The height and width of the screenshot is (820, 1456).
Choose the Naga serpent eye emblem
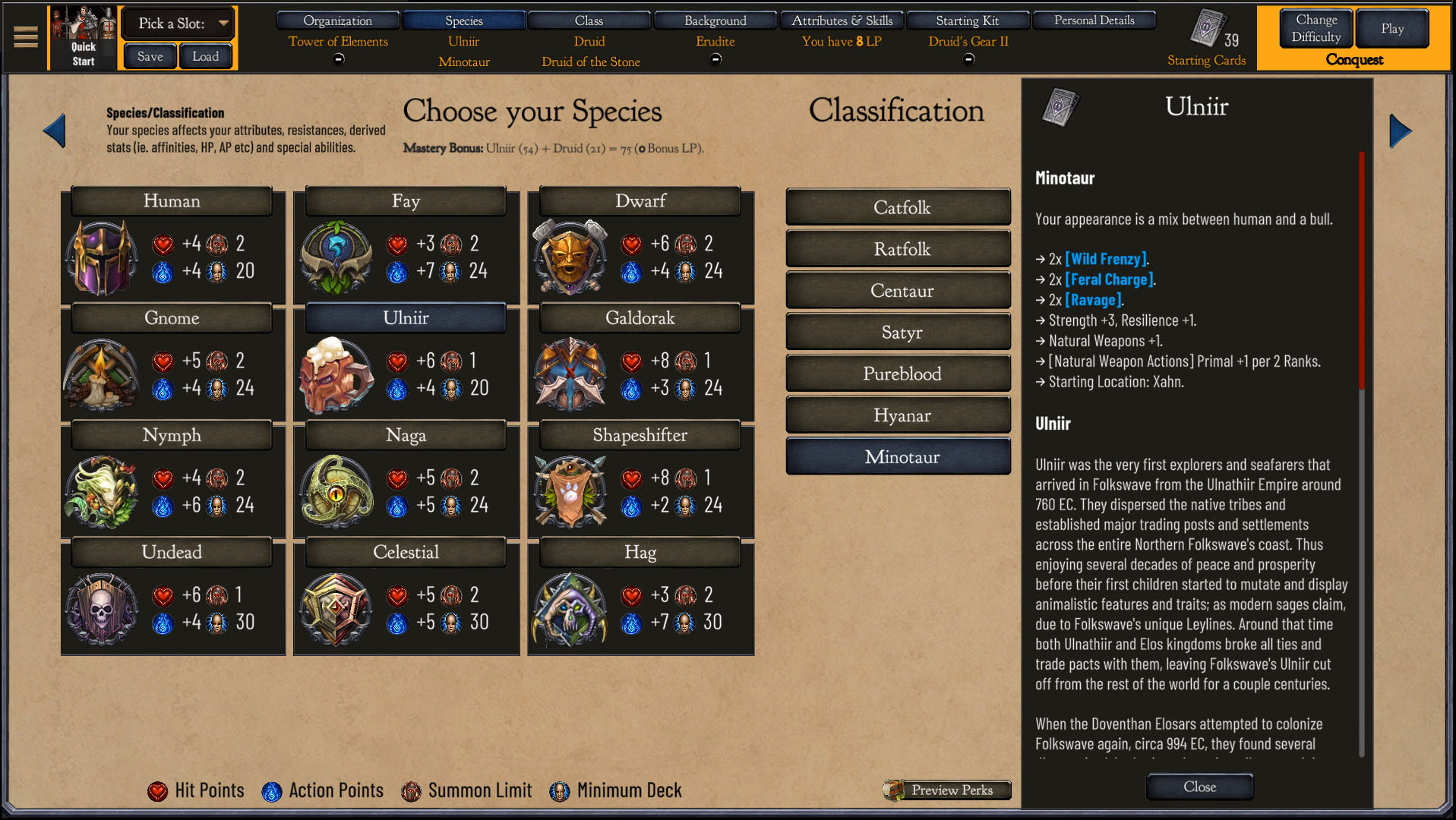pyautogui.click(x=336, y=492)
